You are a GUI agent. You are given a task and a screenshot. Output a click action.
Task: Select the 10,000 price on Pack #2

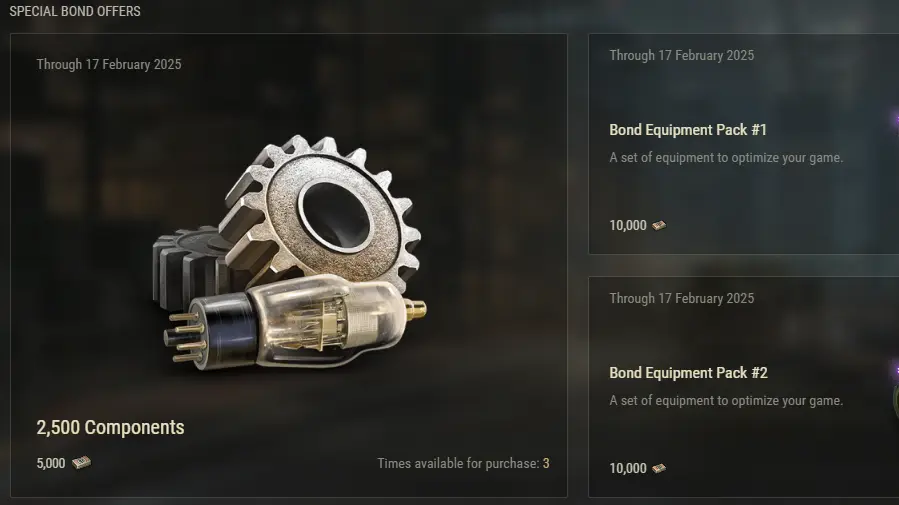pos(628,468)
